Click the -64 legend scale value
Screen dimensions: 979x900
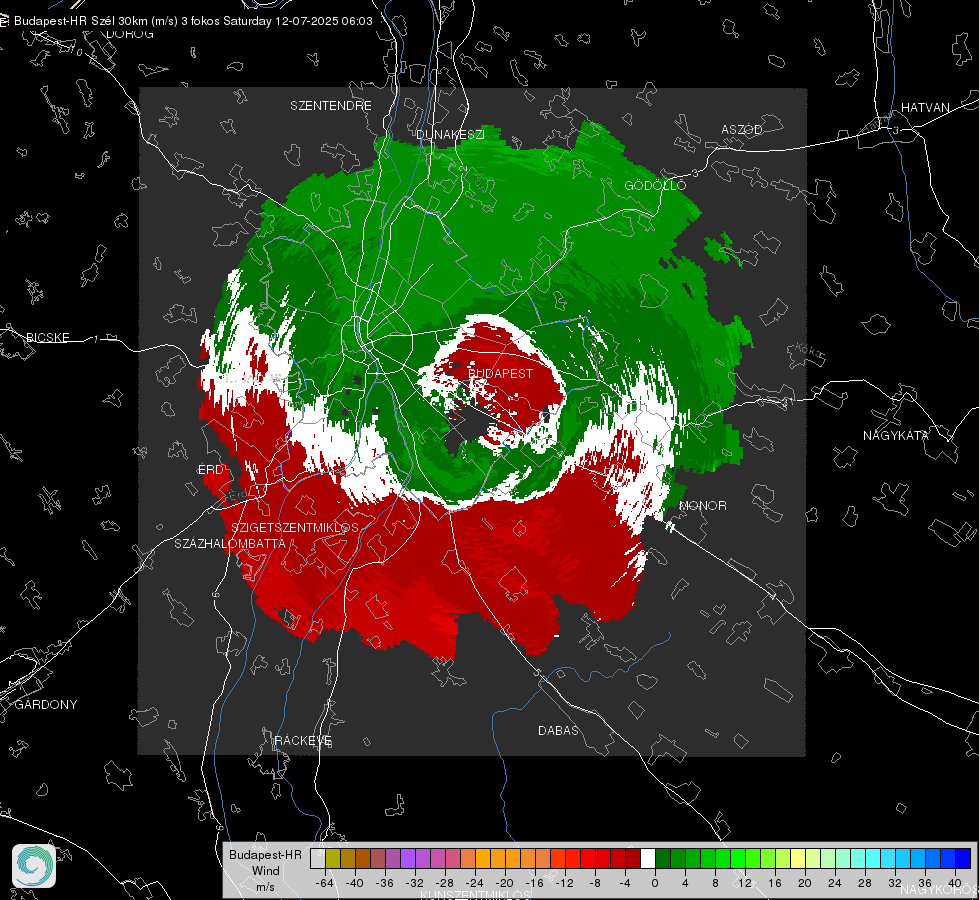pos(325,883)
